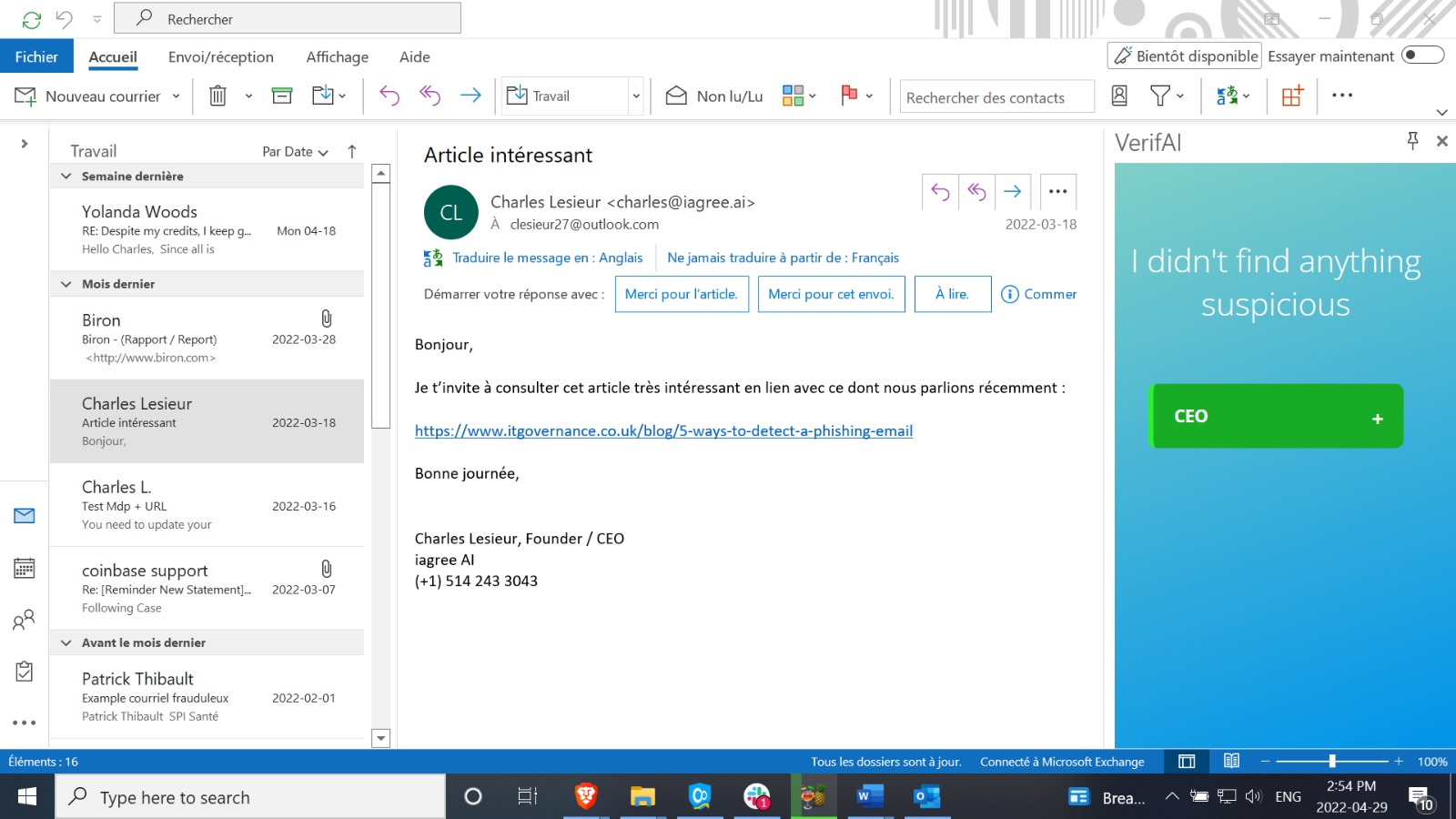Viewport: 1456px width, 819px height.
Task: Click the À lire suggested reply
Action: pyautogui.click(x=953, y=294)
